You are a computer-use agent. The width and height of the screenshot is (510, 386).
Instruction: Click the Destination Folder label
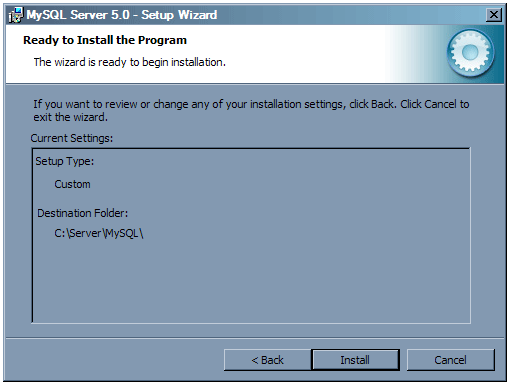pyautogui.click(x=82, y=213)
